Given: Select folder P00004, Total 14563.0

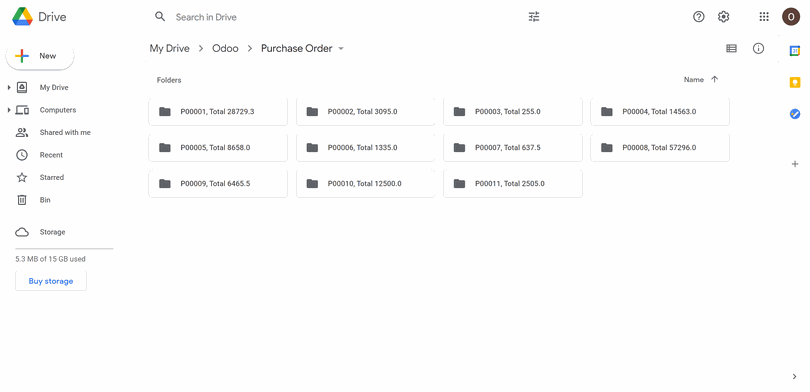Looking at the screenshot, I should click(660, 112).
